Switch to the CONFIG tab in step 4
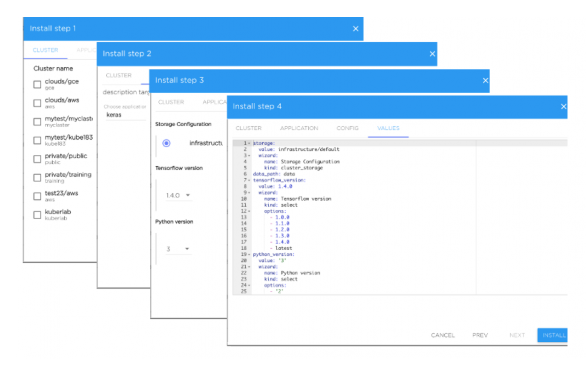This screenshot has width=588, height=368. [347, 128]
